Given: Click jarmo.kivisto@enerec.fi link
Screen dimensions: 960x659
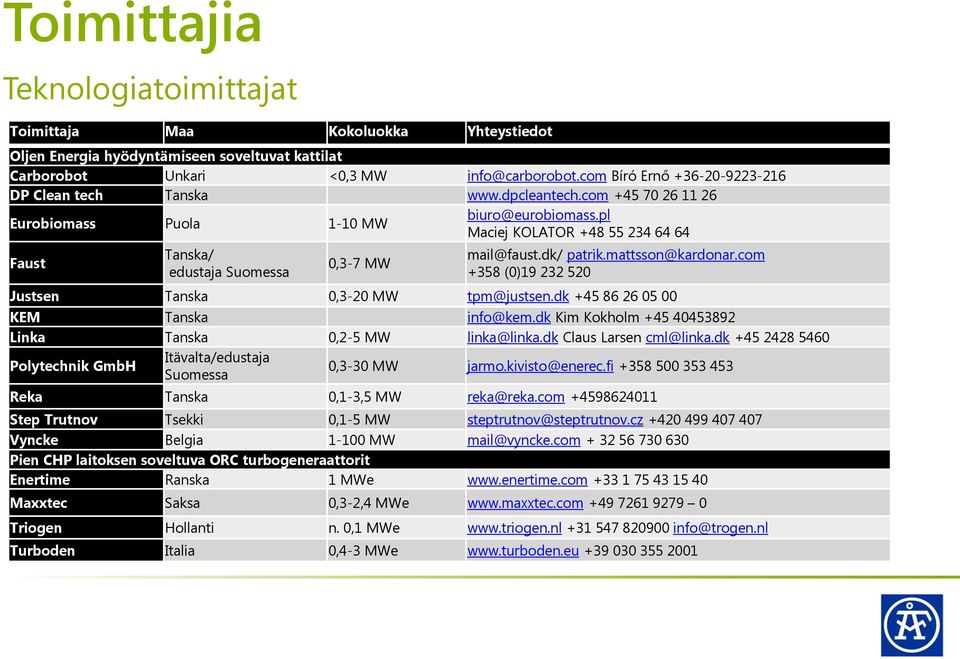Looking at the screenshot, I should click(x=540, y=366).
